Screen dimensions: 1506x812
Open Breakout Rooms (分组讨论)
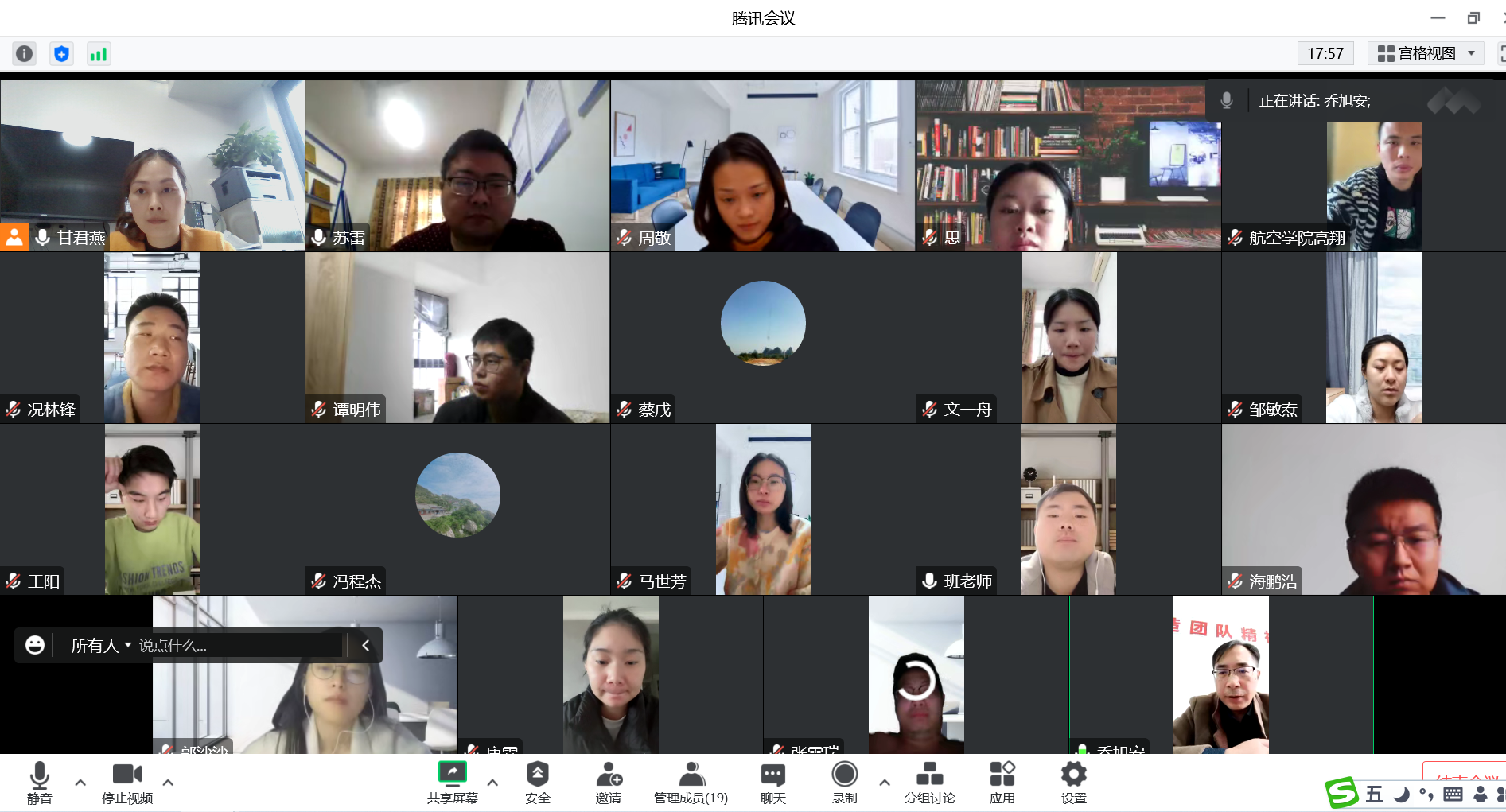pyautogui.click(x=929, y=782)
